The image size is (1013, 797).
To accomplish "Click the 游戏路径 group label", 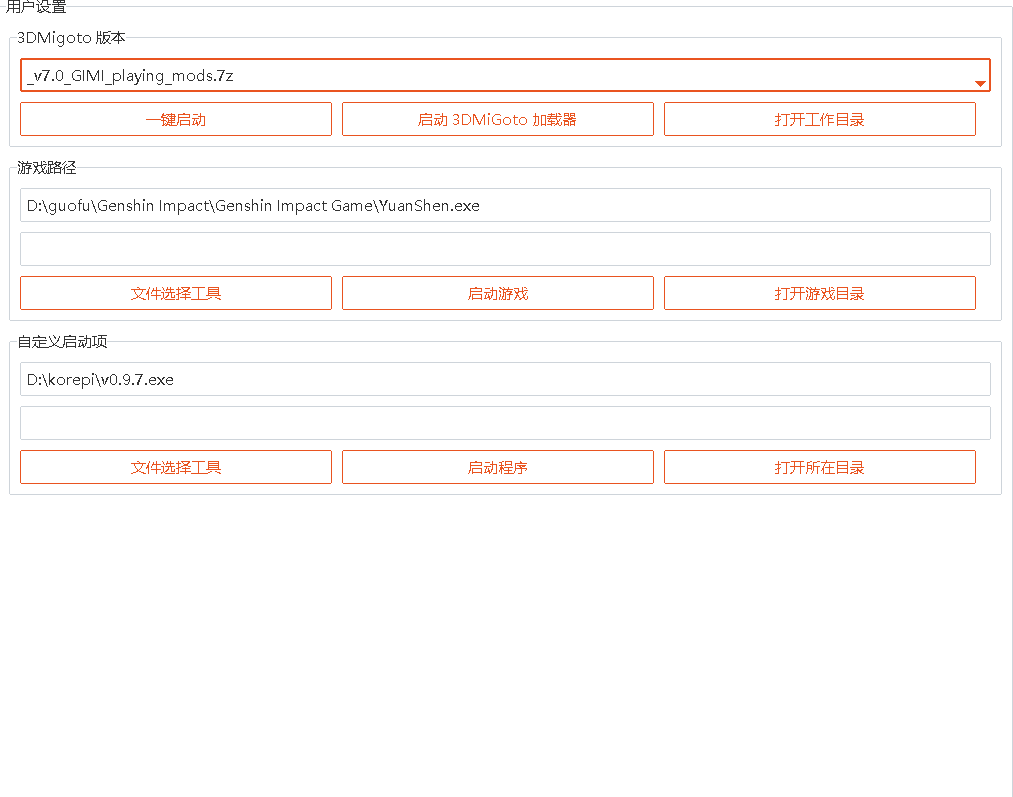I will click(x=46, y=167).
